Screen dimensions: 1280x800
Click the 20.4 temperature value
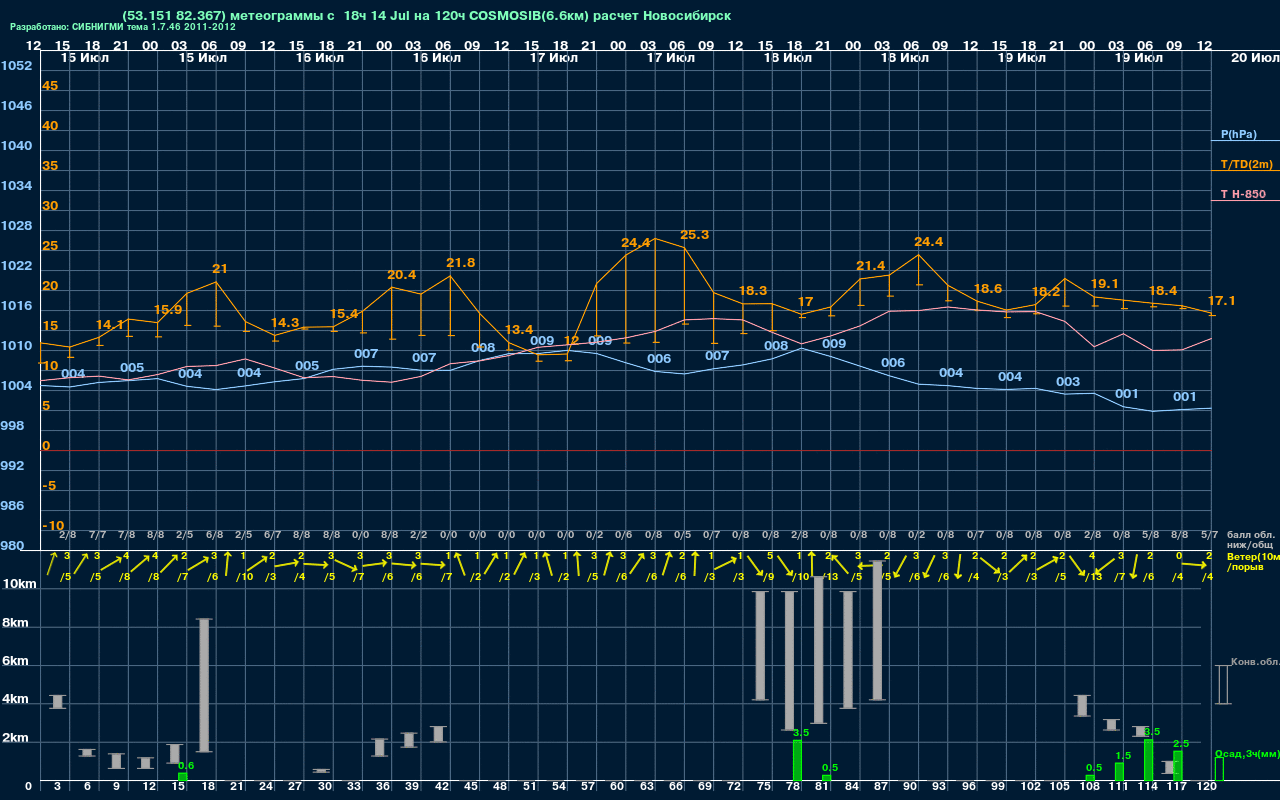click(402, 275)
